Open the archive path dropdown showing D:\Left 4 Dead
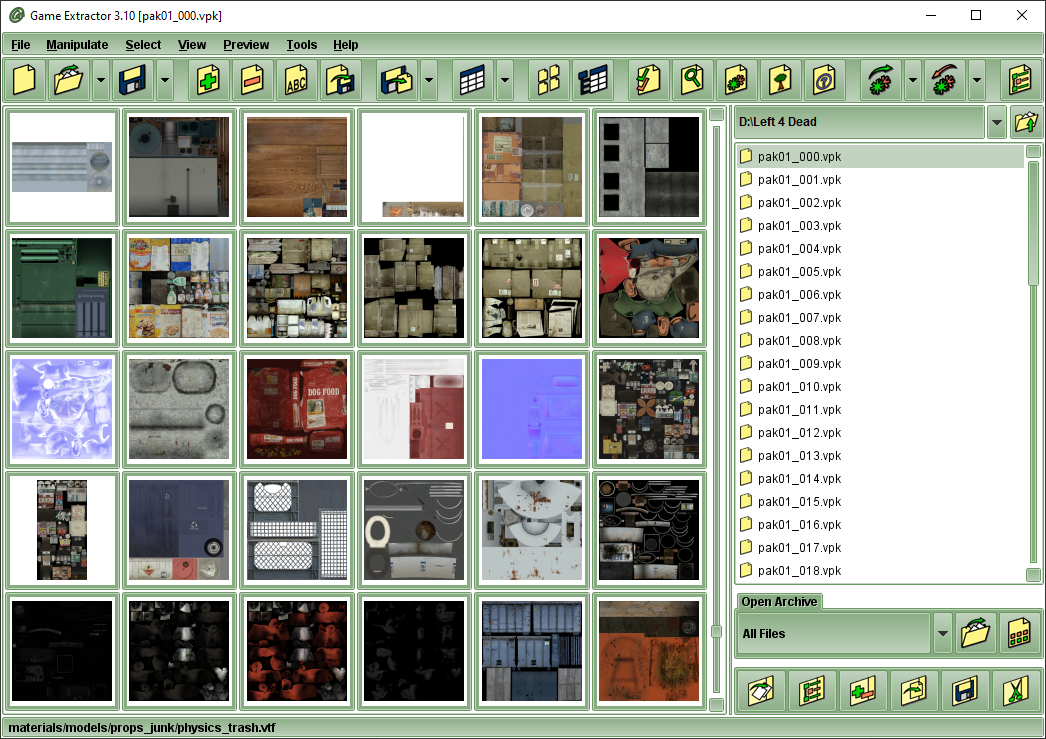The image size is (1046, 739). 996,122
